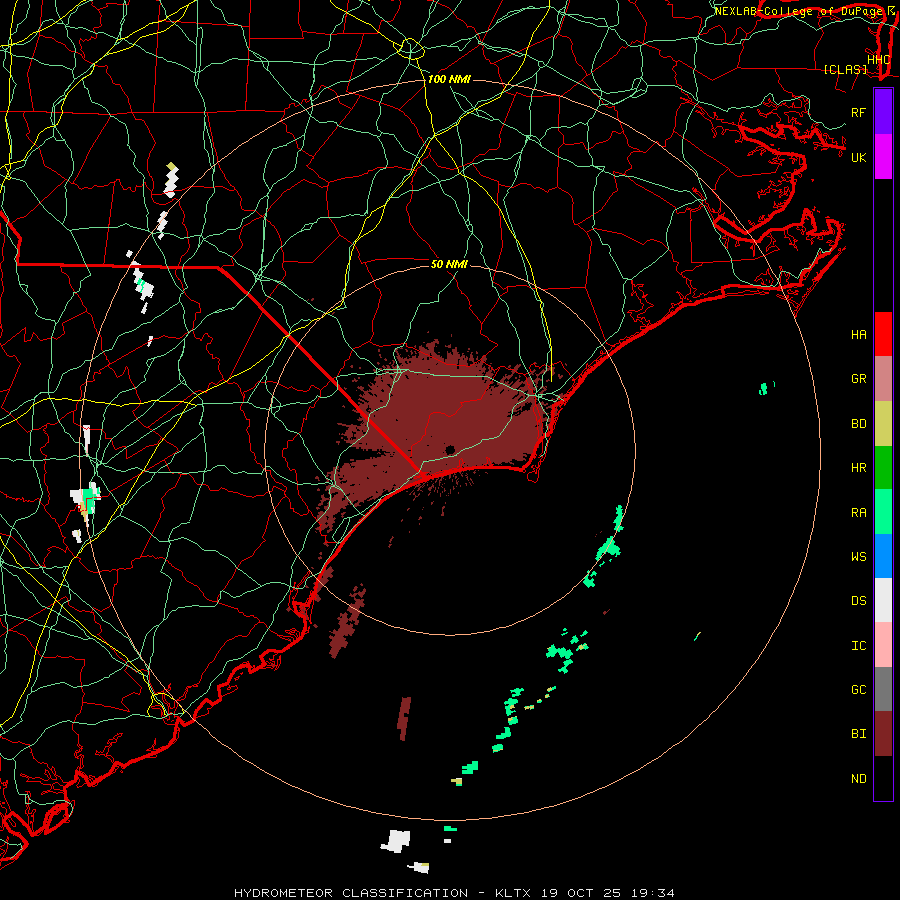The width and height of the screenshot is (900, 900).
Task: Click the ND legend label
Action: [x=858, y=779]
